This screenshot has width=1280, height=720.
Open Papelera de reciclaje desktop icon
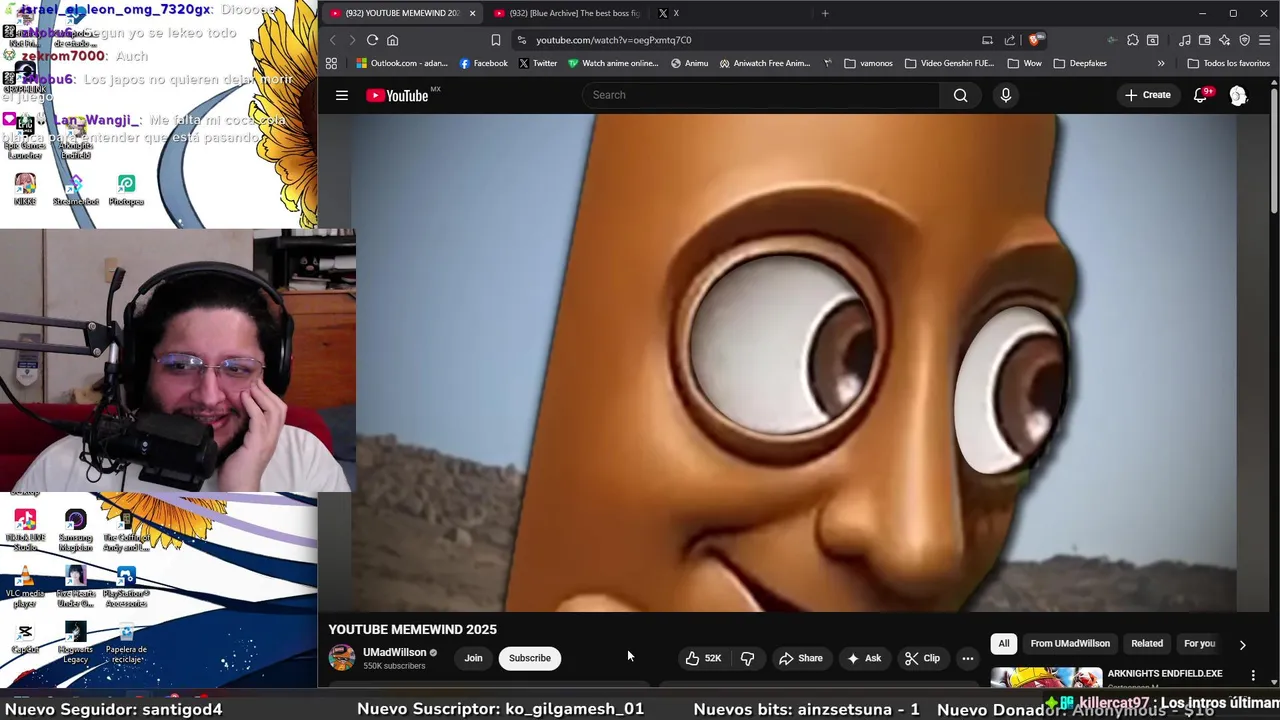click(x=126, y=642)
